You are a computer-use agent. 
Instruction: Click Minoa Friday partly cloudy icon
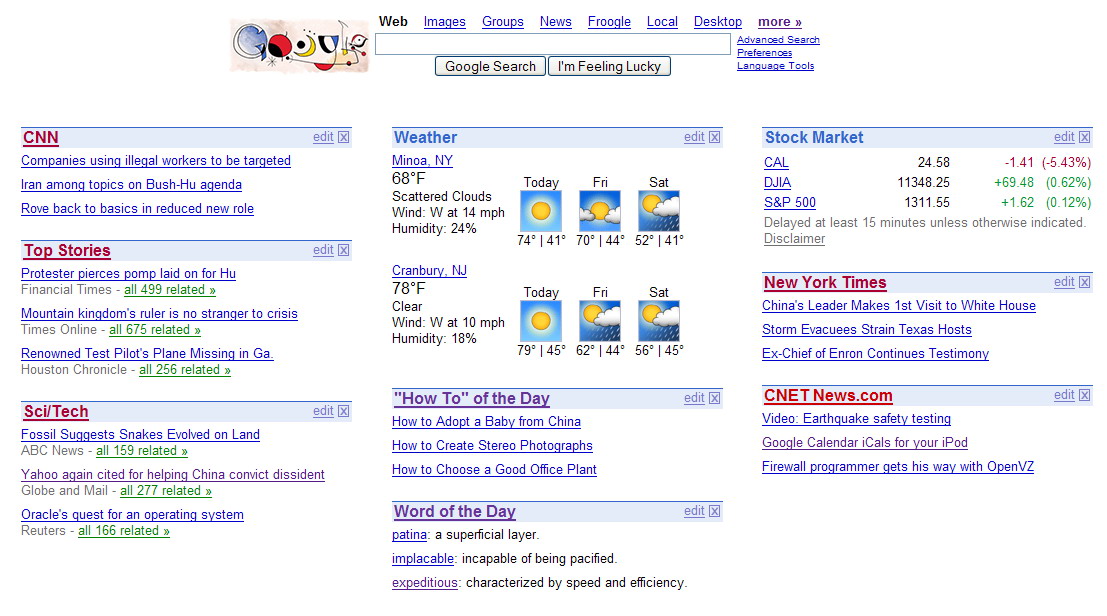pyautogui.click(x=600, y=211)
